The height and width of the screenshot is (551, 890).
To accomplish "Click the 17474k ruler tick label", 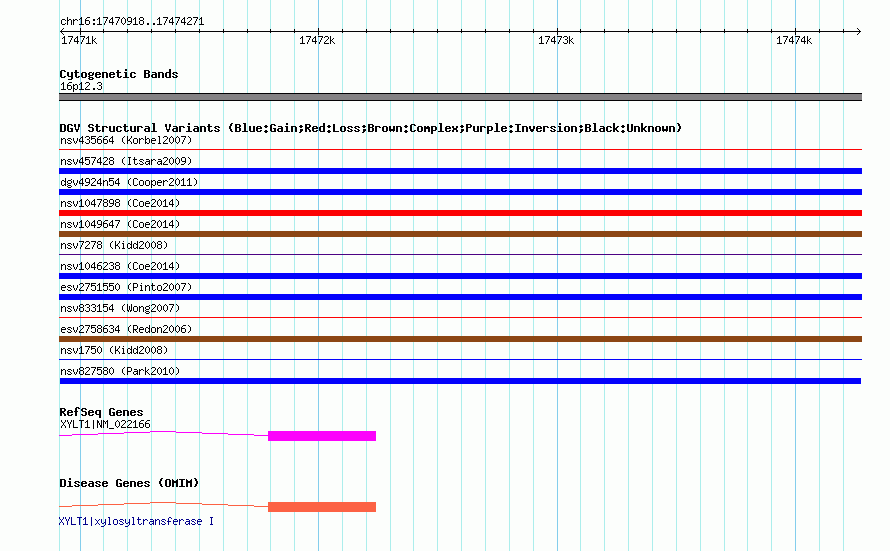I will coord(794,40).
